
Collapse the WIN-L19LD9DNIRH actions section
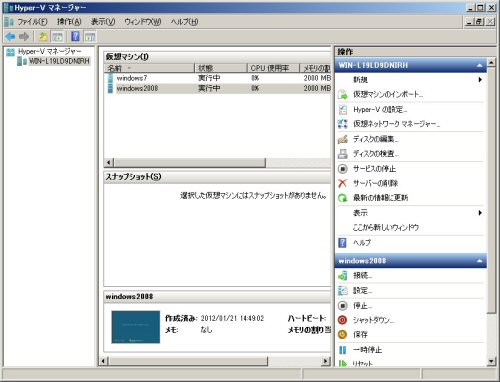pos(479,66)
